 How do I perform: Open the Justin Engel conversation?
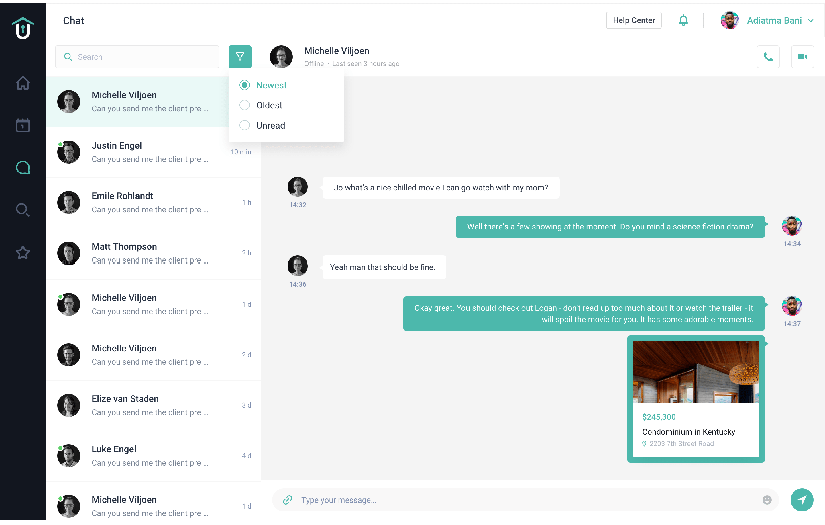tap(154, 152)
